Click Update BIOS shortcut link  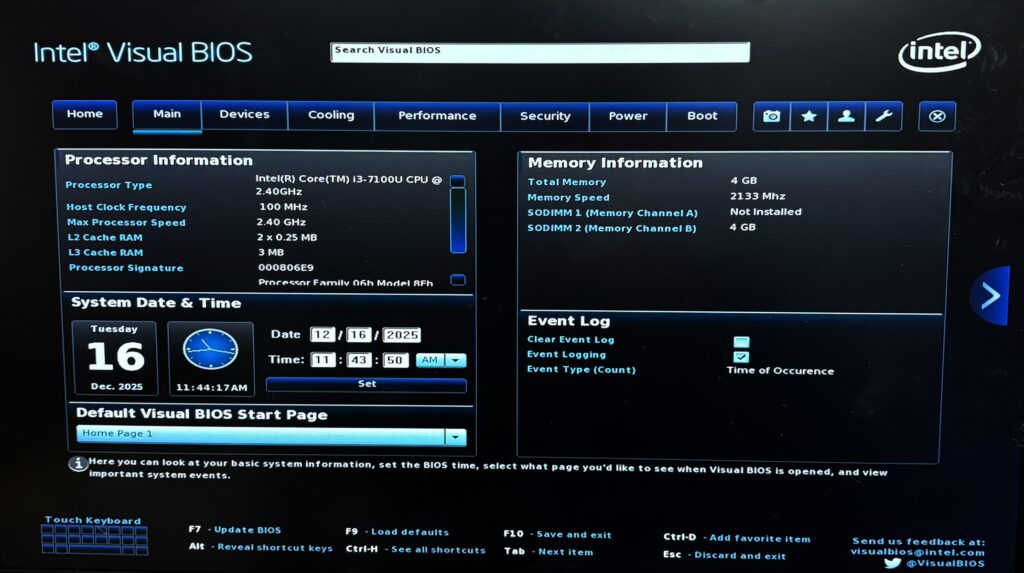[x=248, y=530]
